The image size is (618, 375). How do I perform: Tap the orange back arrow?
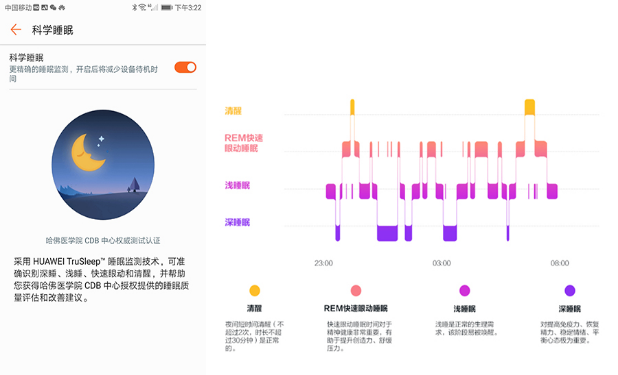(x=16, y=30)
